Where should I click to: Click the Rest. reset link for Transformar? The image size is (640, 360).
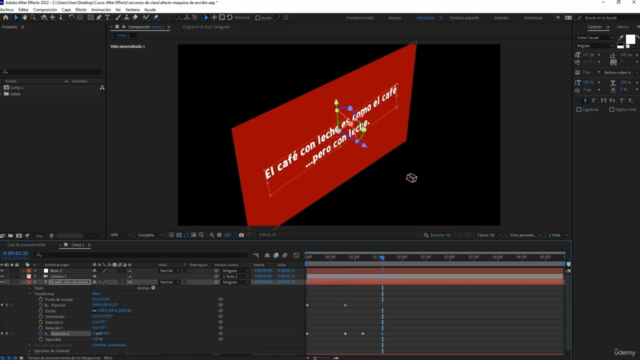coord(96,293)
